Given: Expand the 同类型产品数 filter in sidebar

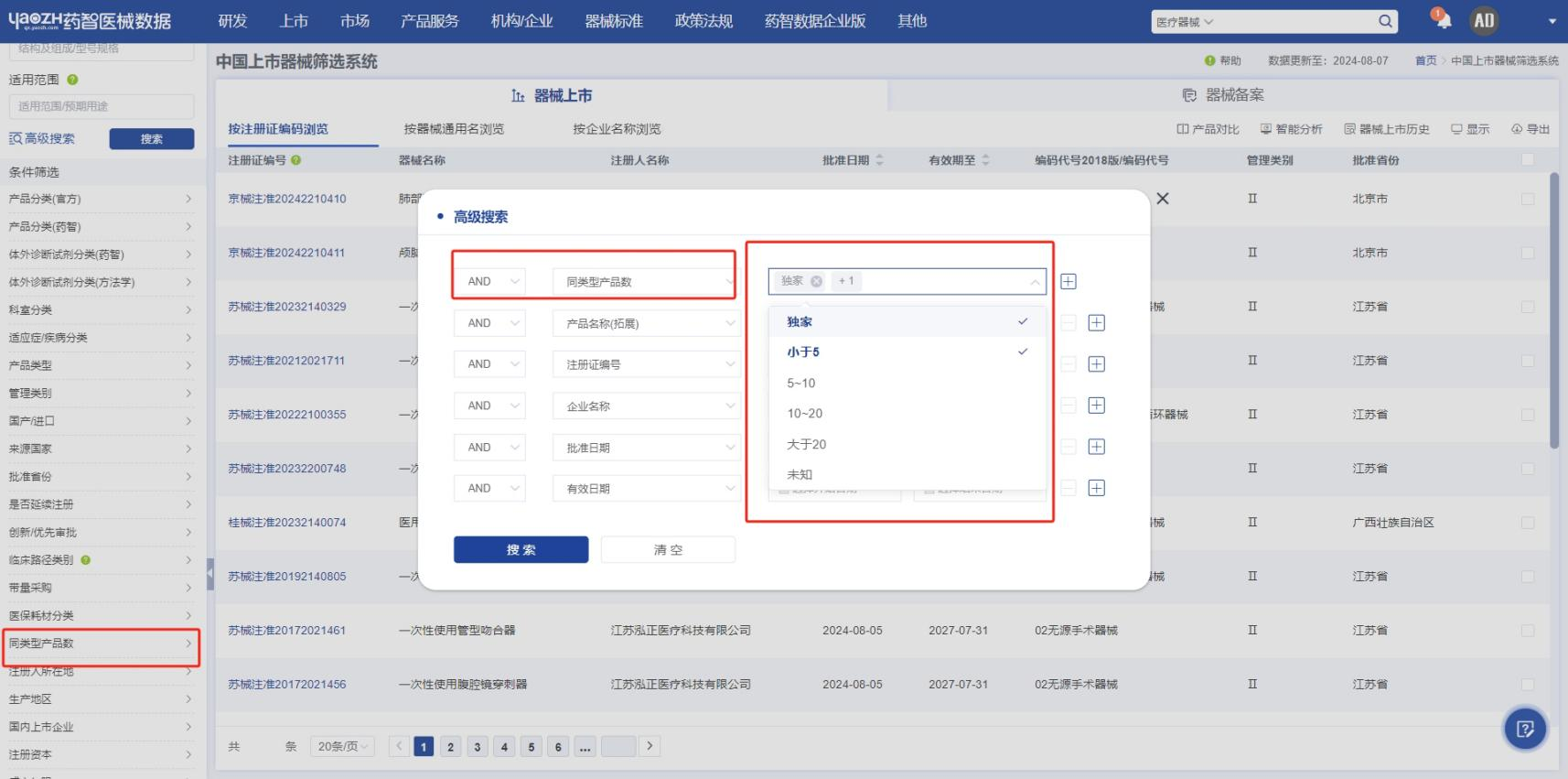Looking at the screenshot, I should tap(101, 644).
